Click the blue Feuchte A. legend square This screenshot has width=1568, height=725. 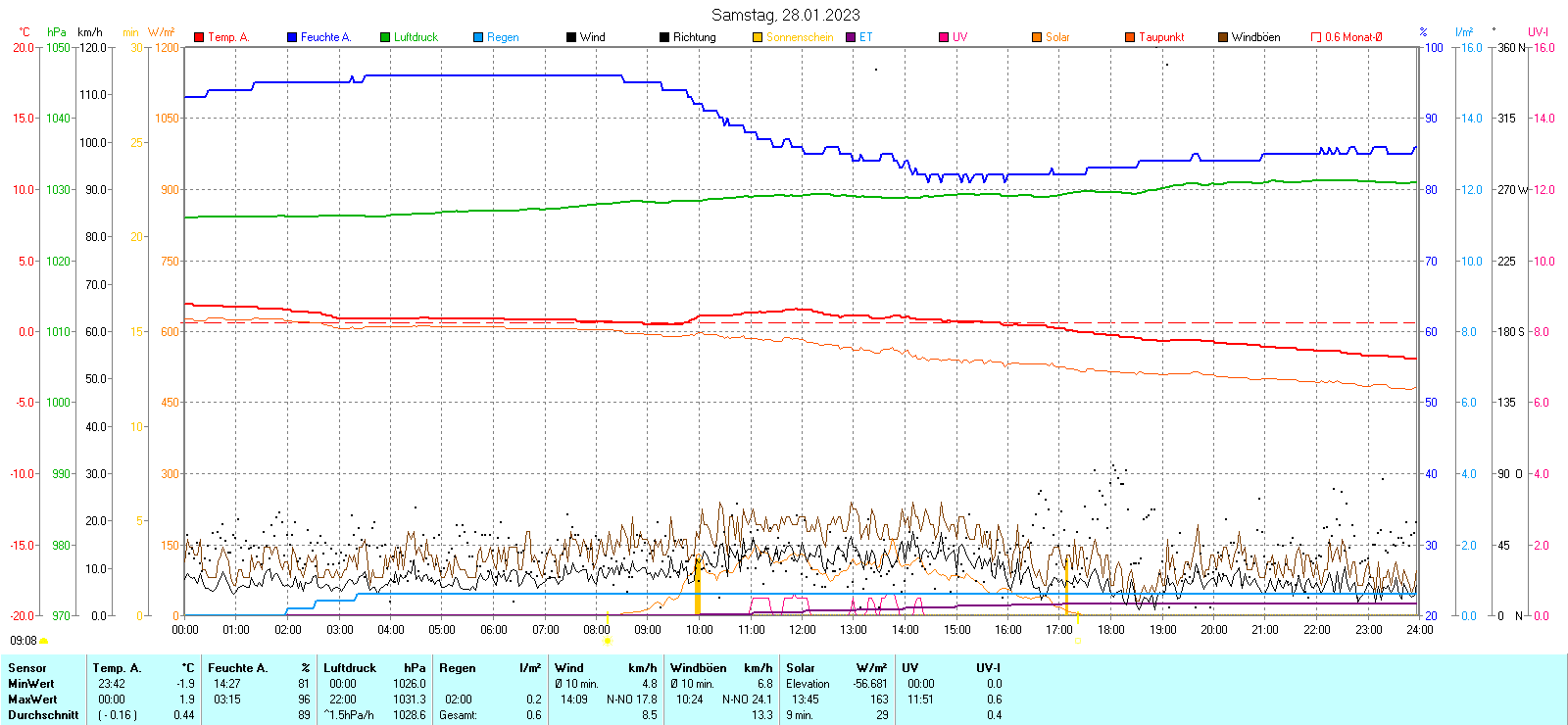click(292, 37)
